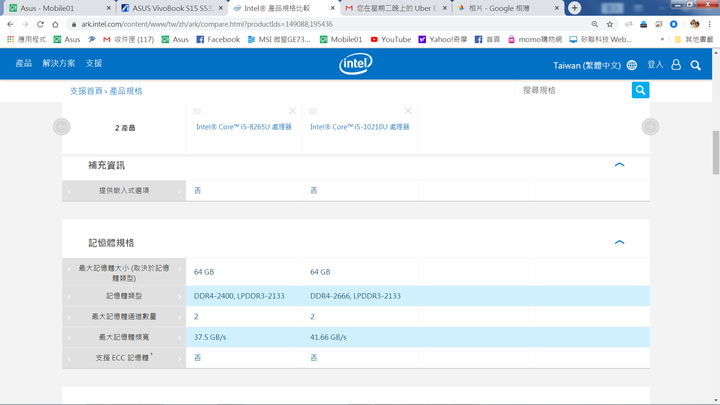Open the YouTube bookmark
This screenshot has width=720, height=405.
pos(391,39)
